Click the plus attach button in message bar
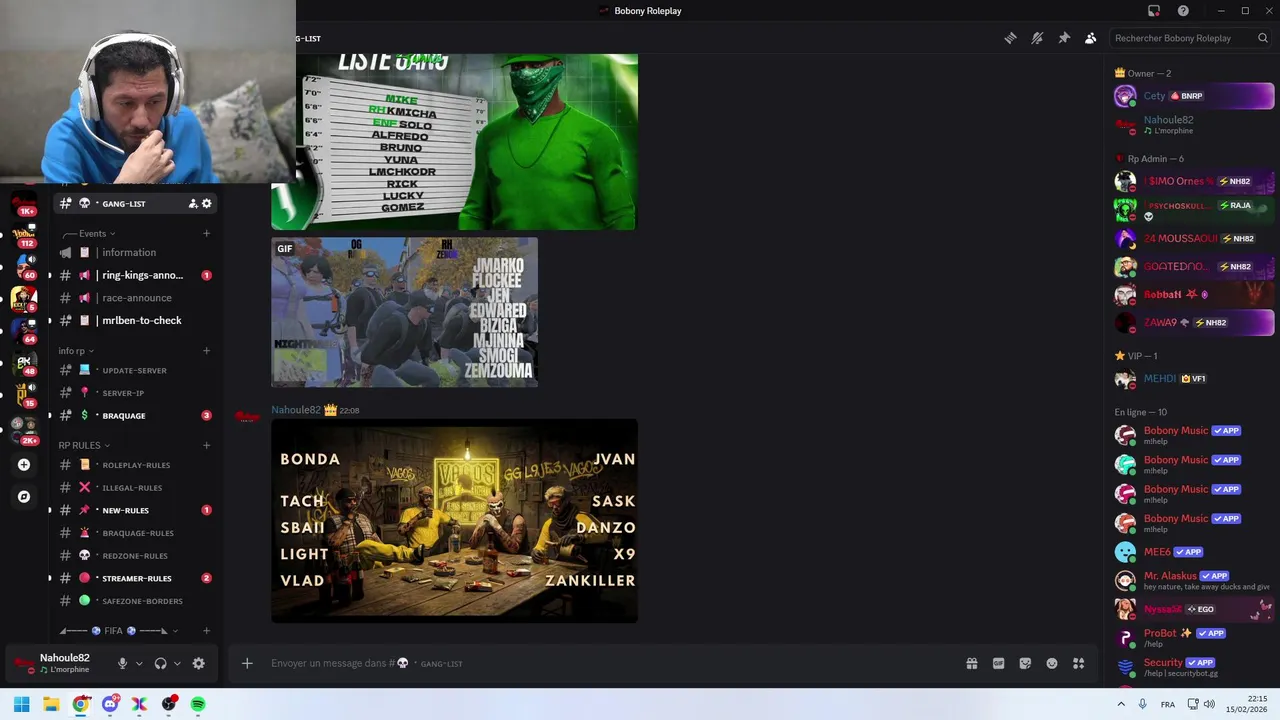 click(x=247, y=663)
